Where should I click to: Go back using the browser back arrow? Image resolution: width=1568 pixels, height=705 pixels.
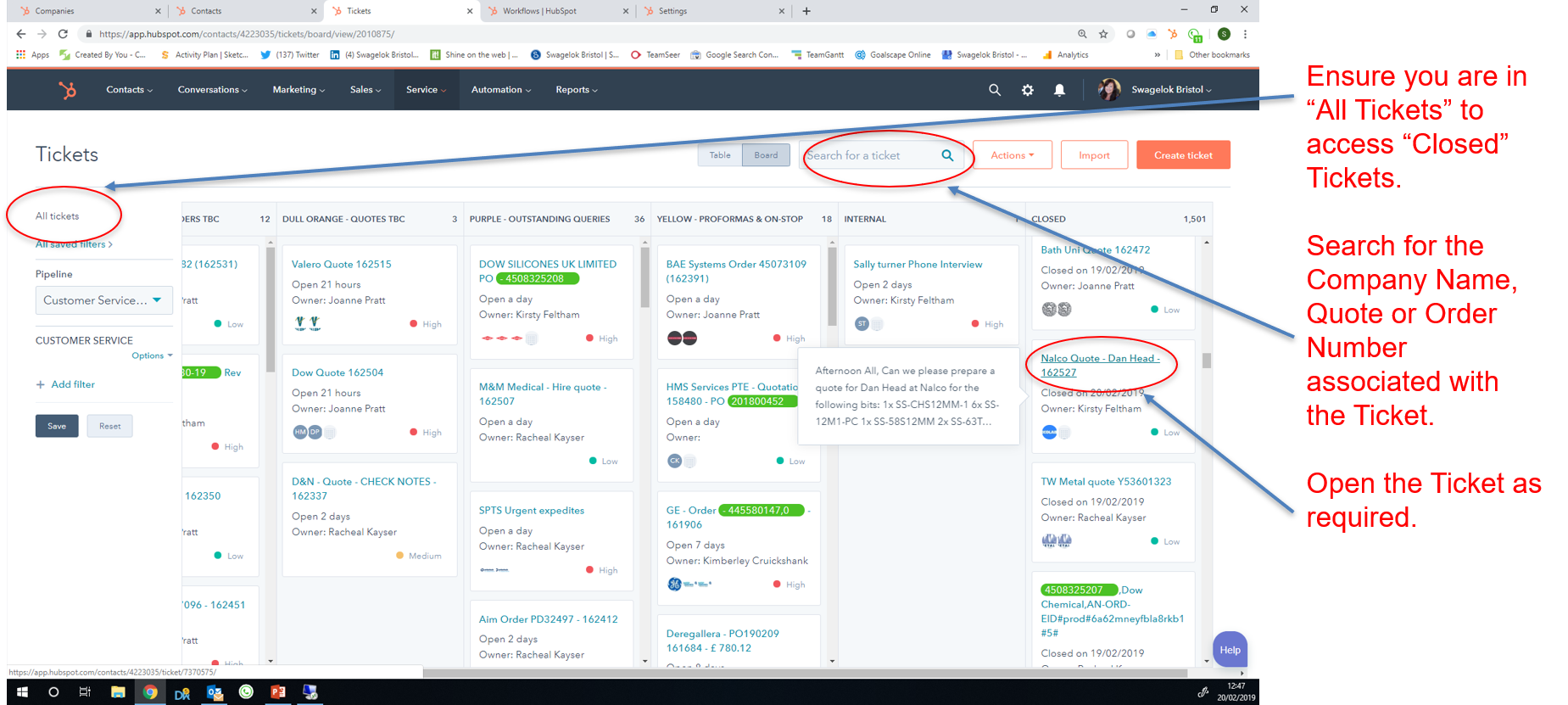[x=21, y=34]
